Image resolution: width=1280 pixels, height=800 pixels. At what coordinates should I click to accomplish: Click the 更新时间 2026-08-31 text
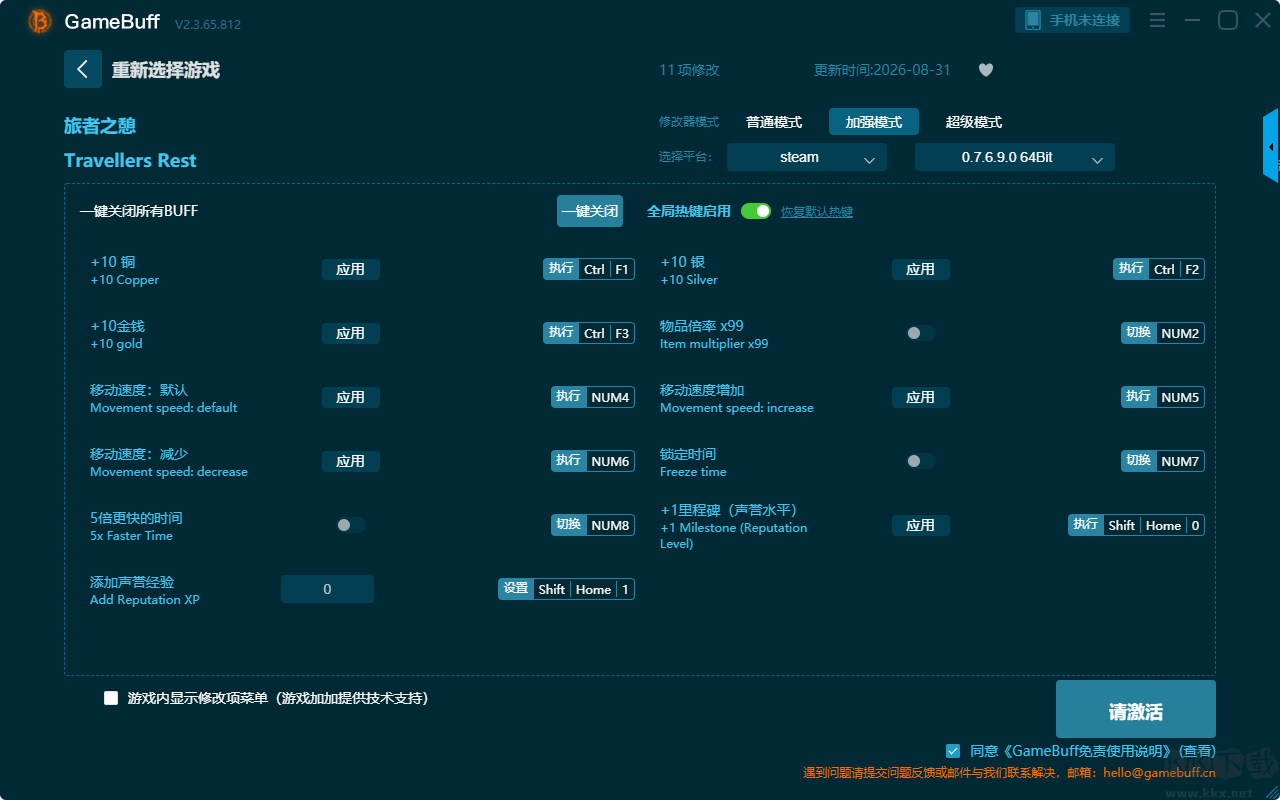tap(882, 70)
